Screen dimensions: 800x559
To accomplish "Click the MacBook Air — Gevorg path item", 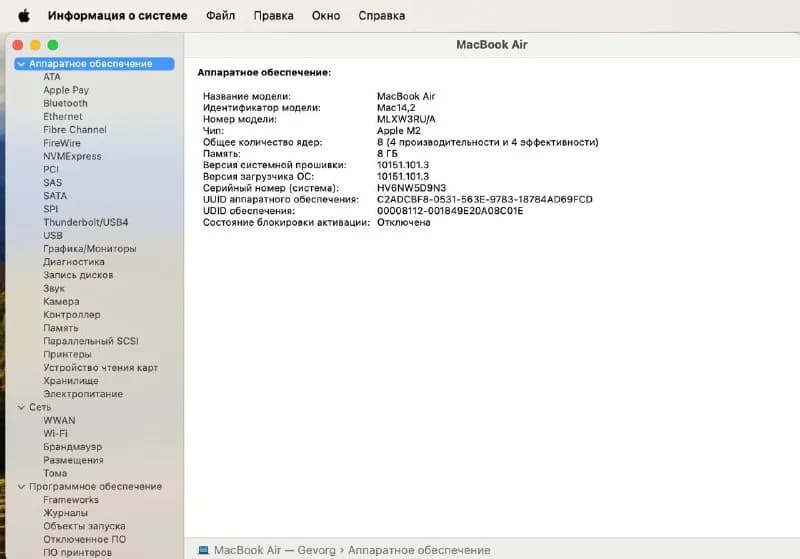I will pyautogui.click(x=274, y=550).
